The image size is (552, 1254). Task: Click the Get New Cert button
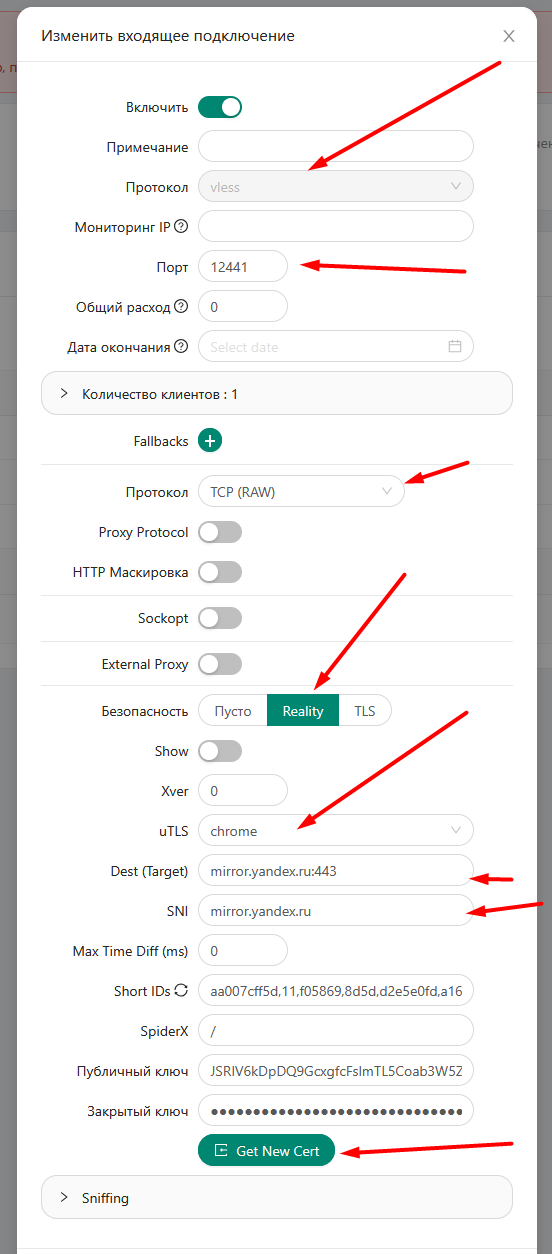(x=266, y=1150)
